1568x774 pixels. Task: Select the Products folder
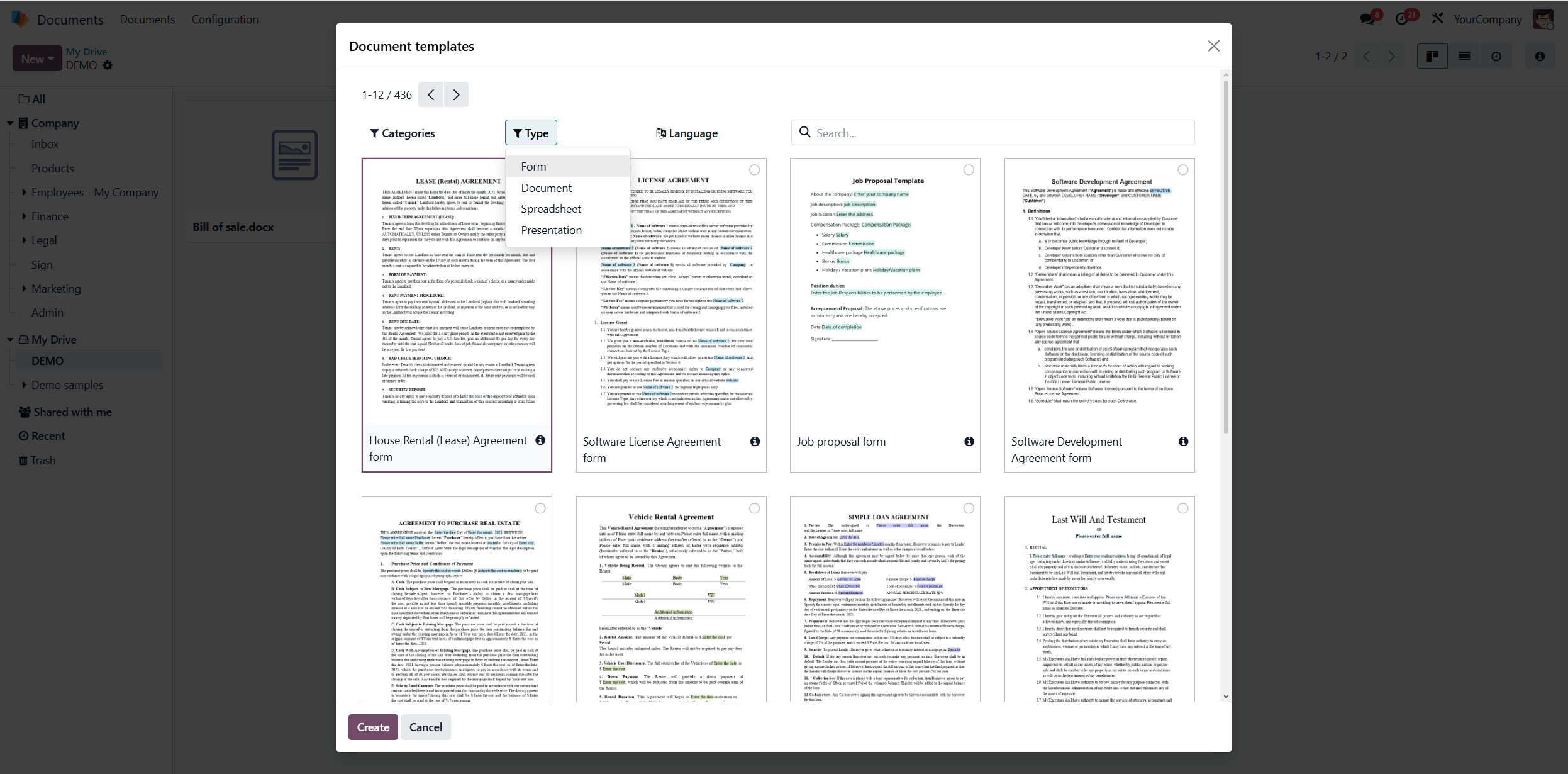[53, 168]
